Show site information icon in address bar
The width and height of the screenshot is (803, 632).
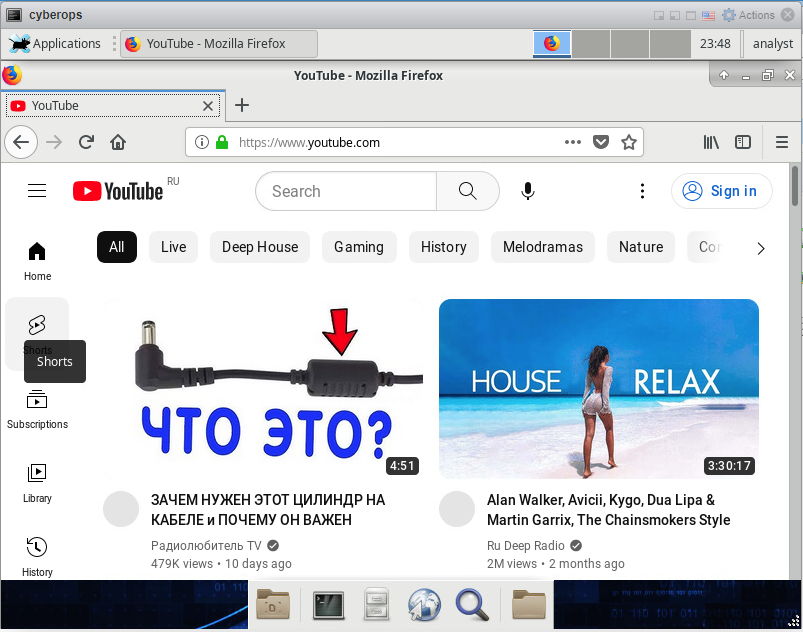202,142
